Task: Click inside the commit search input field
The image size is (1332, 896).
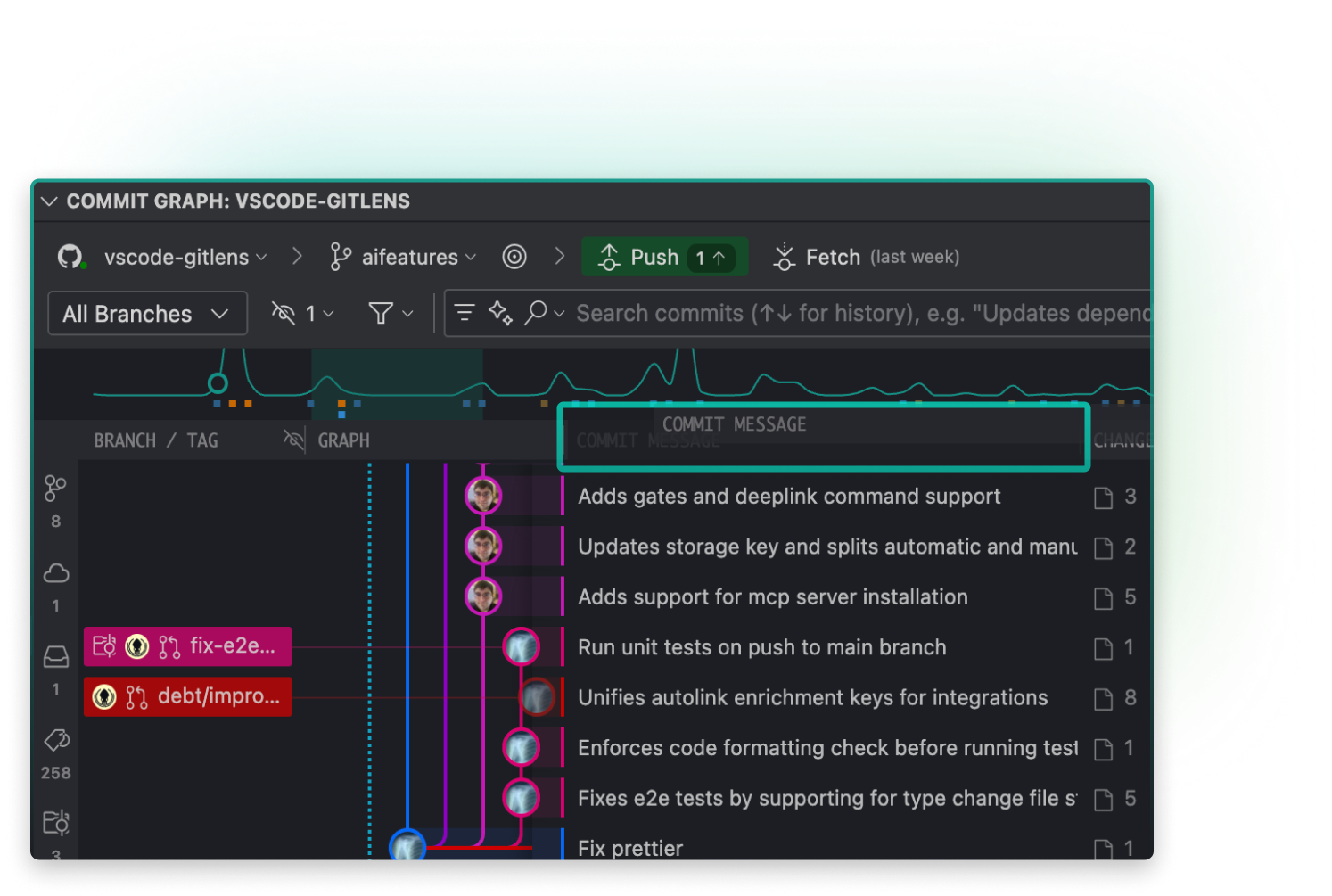Action: tap(802, 313)
